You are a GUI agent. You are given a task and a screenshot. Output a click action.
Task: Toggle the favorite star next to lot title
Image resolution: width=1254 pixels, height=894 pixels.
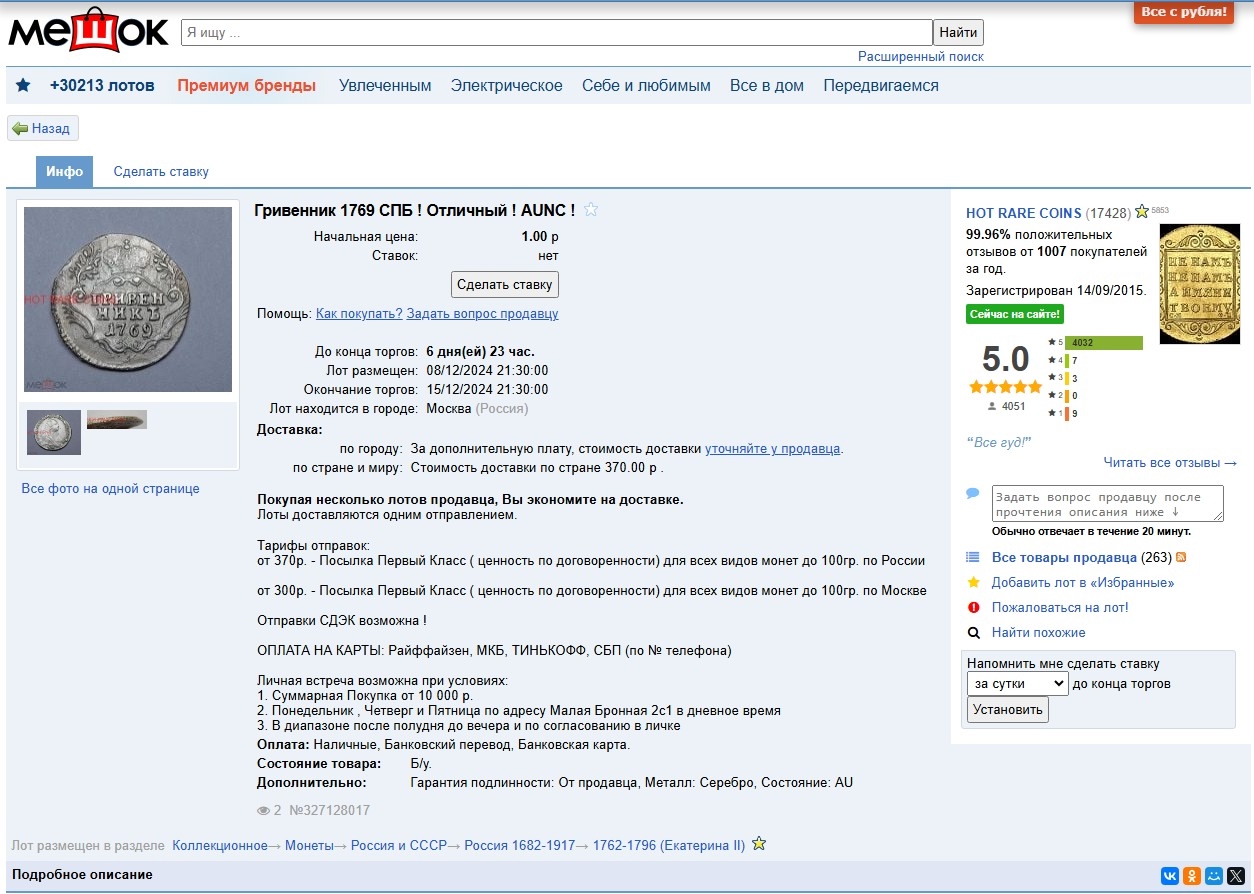[591, 210]
